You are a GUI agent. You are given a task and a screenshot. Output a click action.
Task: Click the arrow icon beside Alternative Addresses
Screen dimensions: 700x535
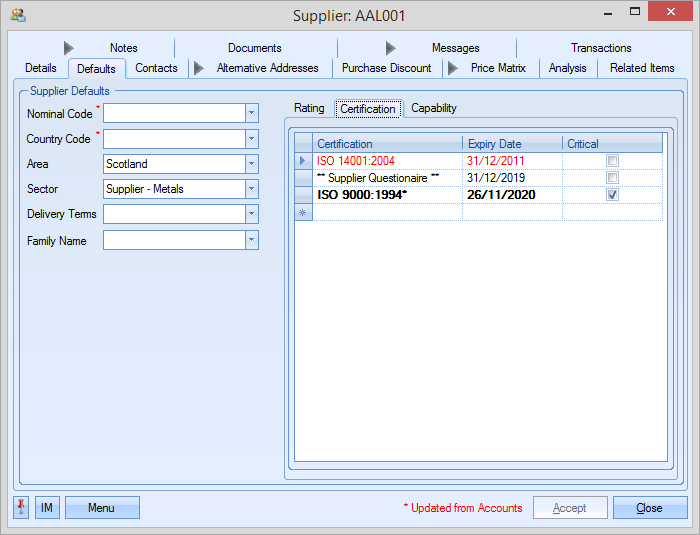tap(199, 68)
